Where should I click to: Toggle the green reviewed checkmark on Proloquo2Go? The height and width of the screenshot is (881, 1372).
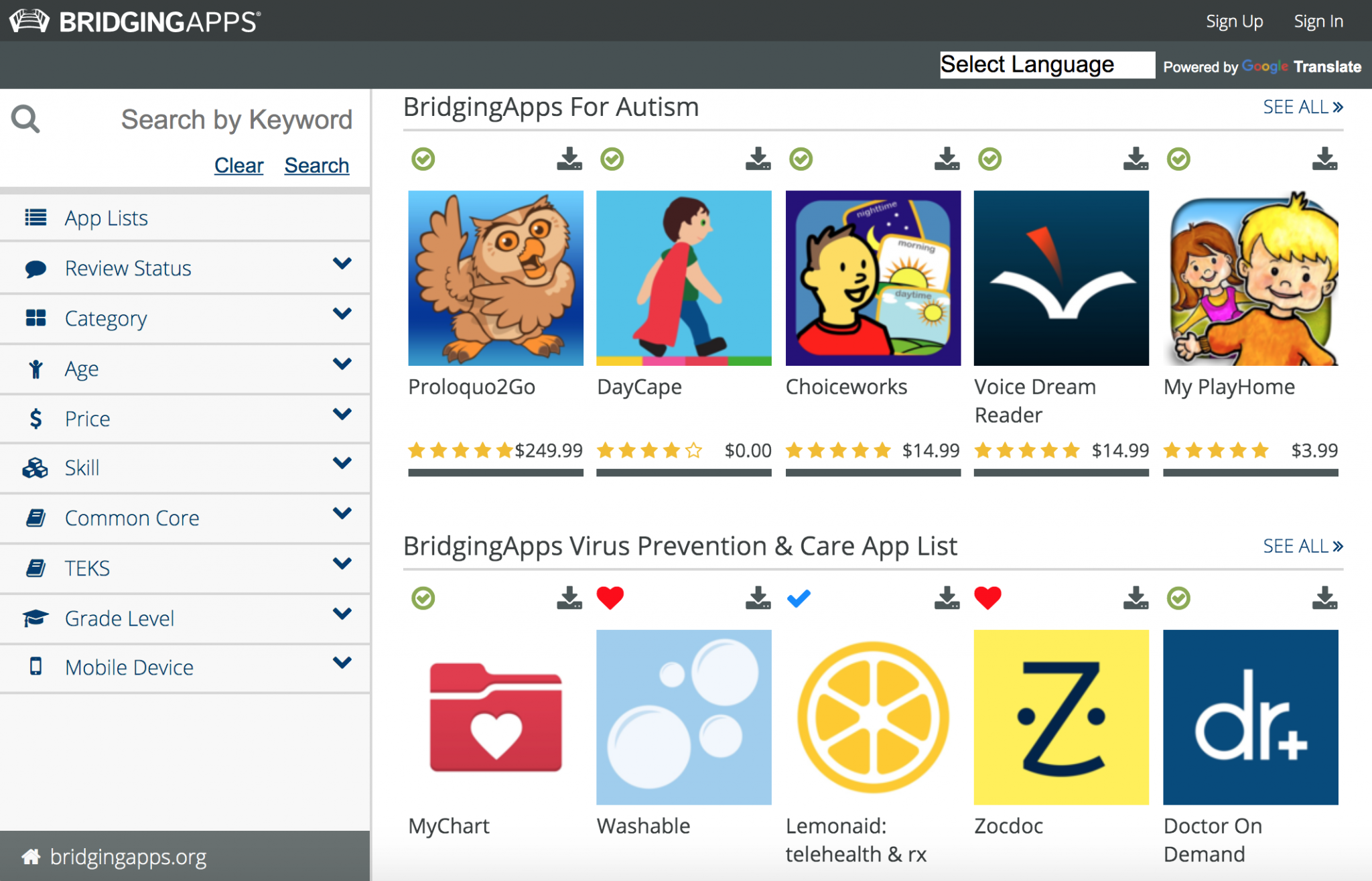point(423,159)
